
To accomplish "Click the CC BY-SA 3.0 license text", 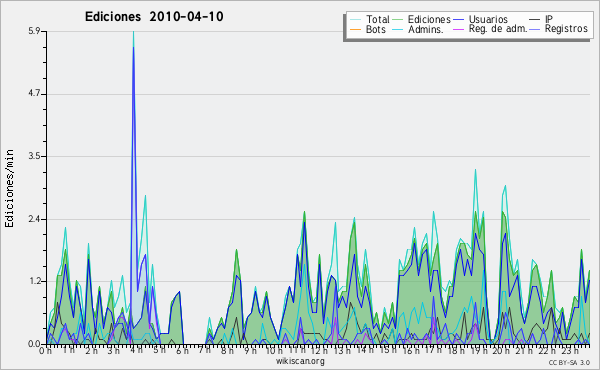I will point(569,363).
